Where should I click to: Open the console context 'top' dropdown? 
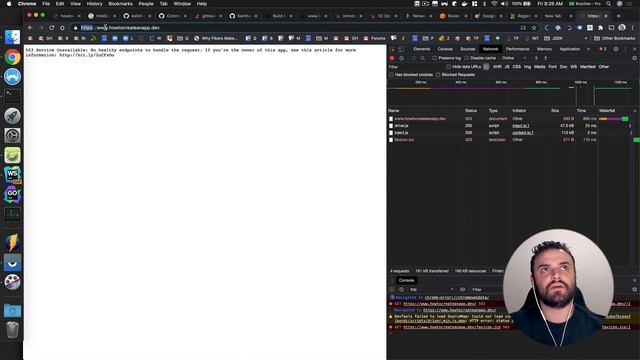click(x=431, y=289)
